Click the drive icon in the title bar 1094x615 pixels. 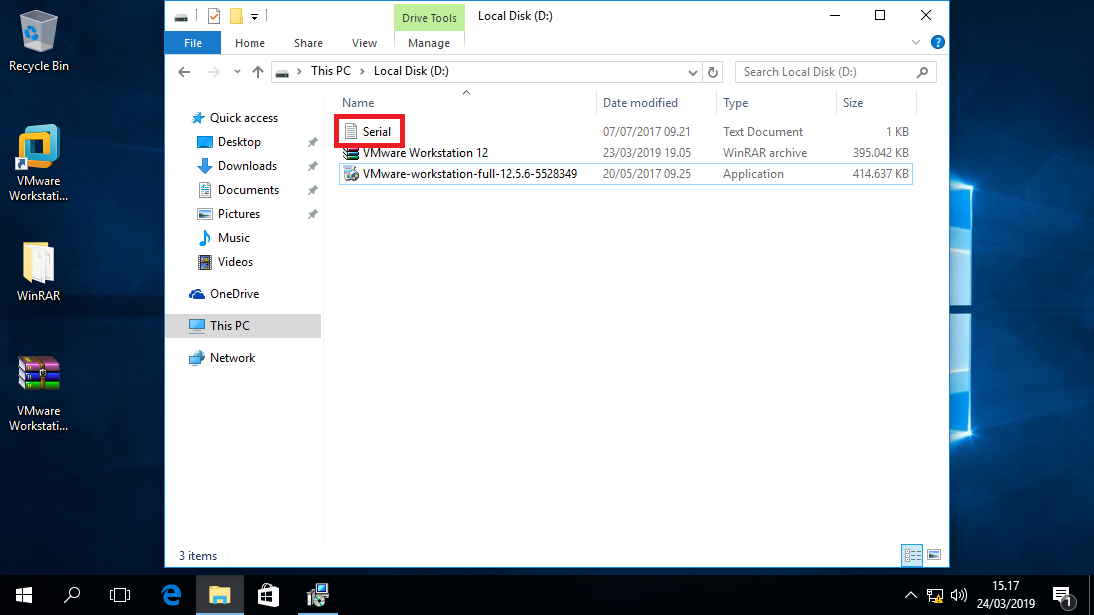(x=181, y=16)
